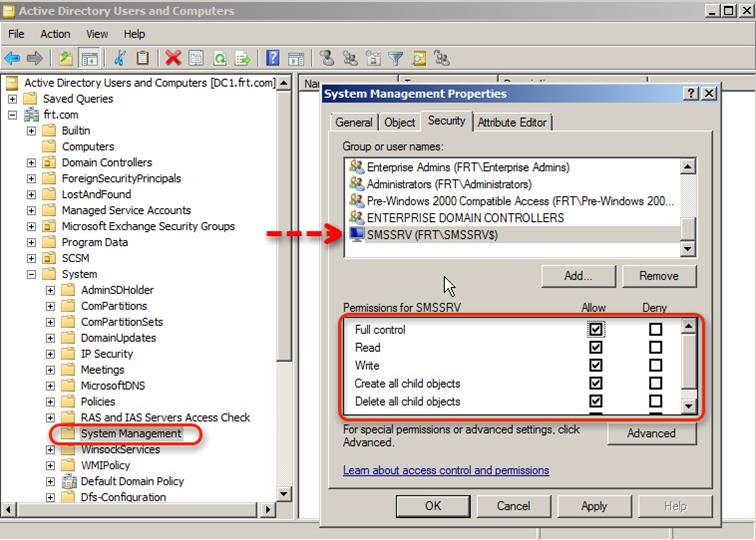Click the Find objects icon
Screen dimensions: 756x540
tap(419, 58)
